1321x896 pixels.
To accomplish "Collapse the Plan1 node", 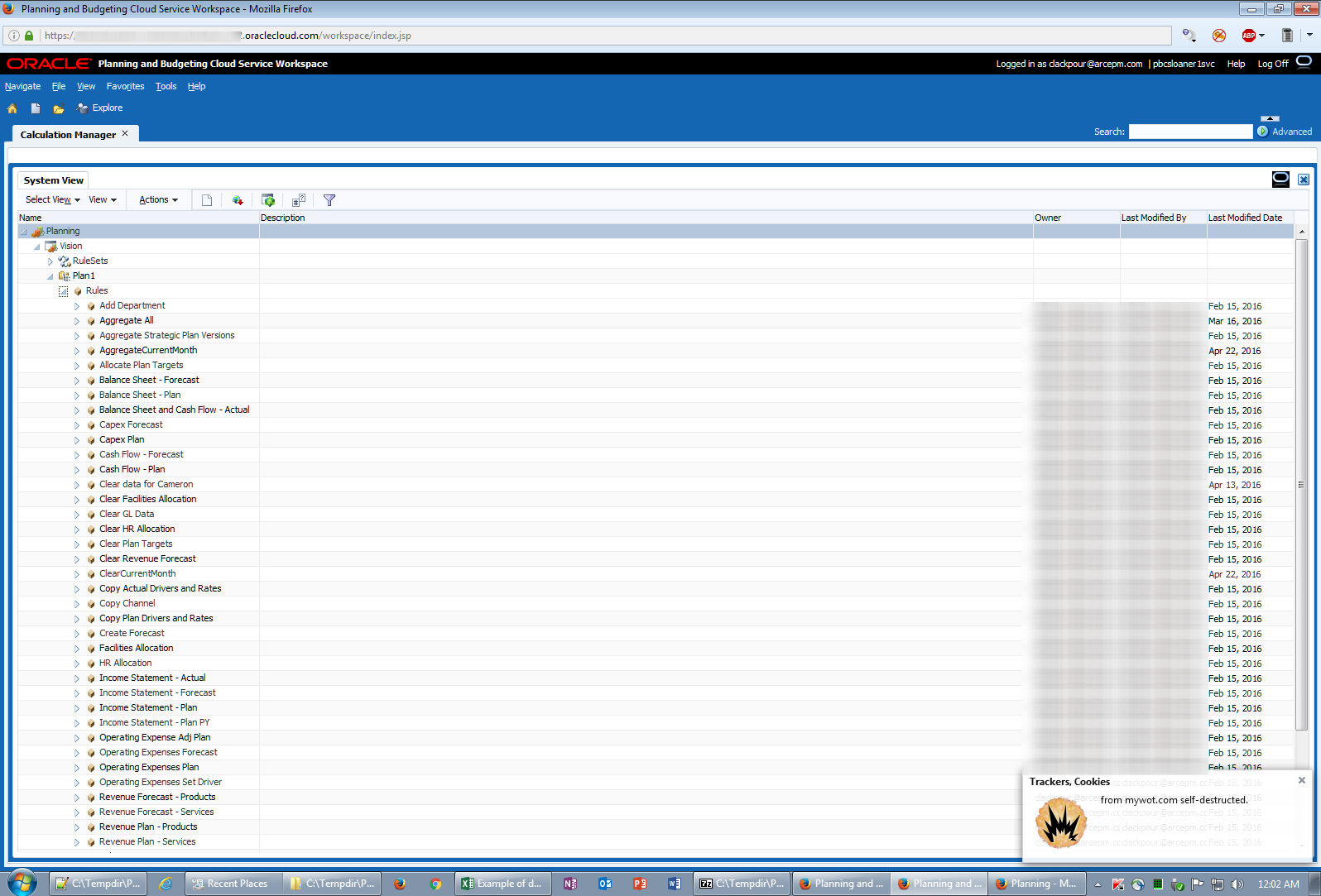I will coord(50,276).
